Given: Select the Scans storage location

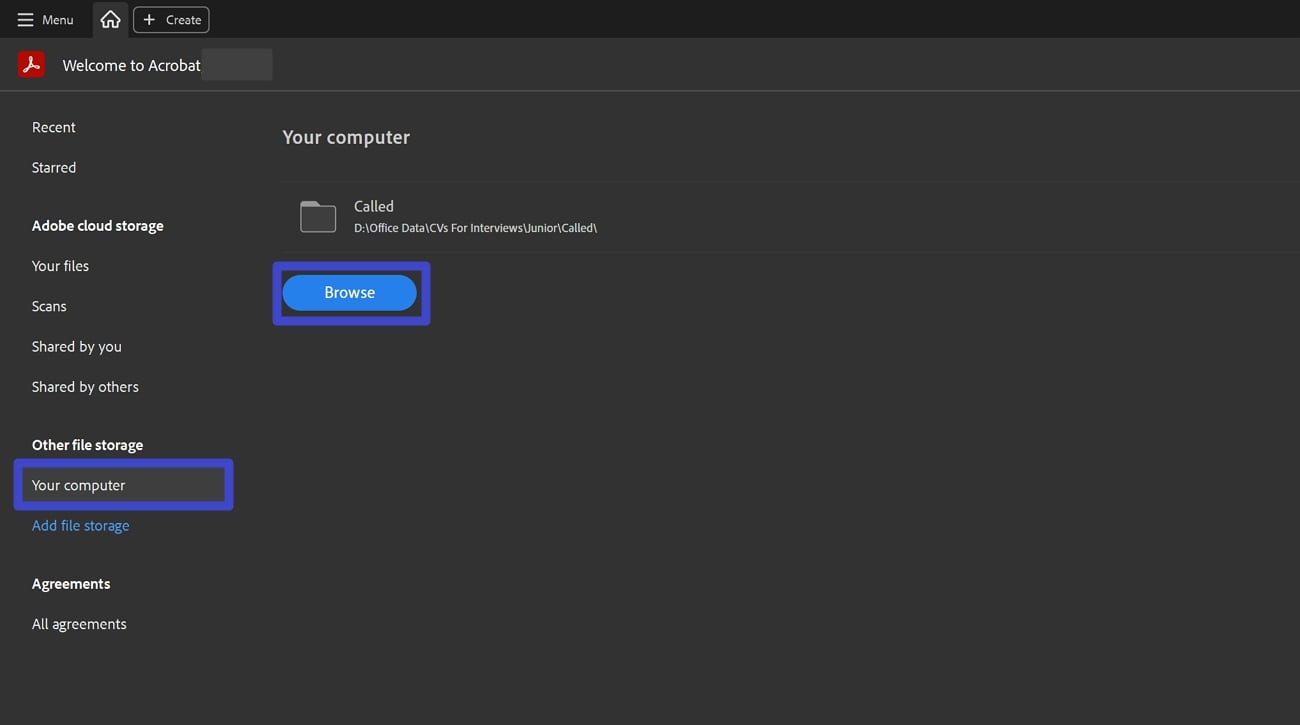Looking at the screenshot, I should click(48, 305).
